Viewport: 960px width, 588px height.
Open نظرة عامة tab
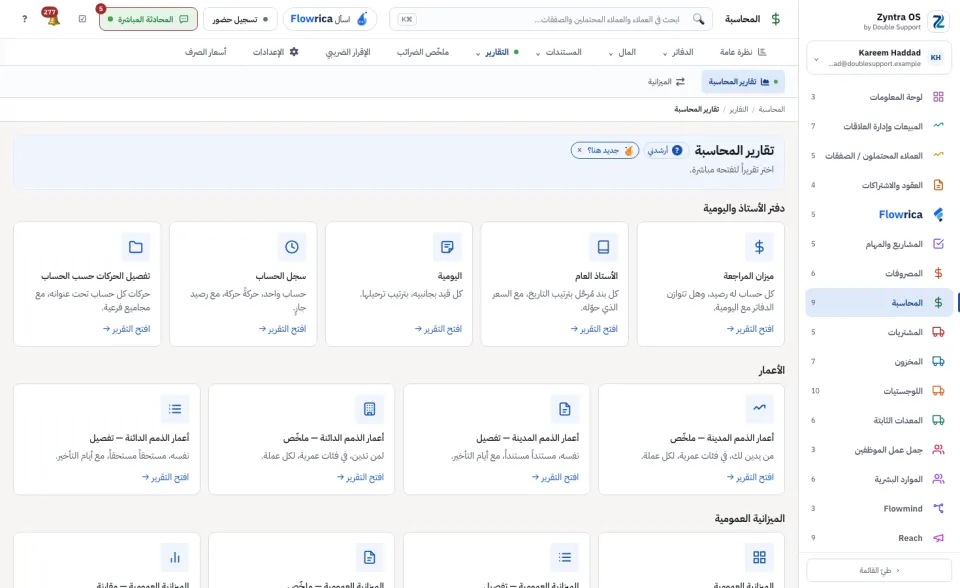point(743,52)
